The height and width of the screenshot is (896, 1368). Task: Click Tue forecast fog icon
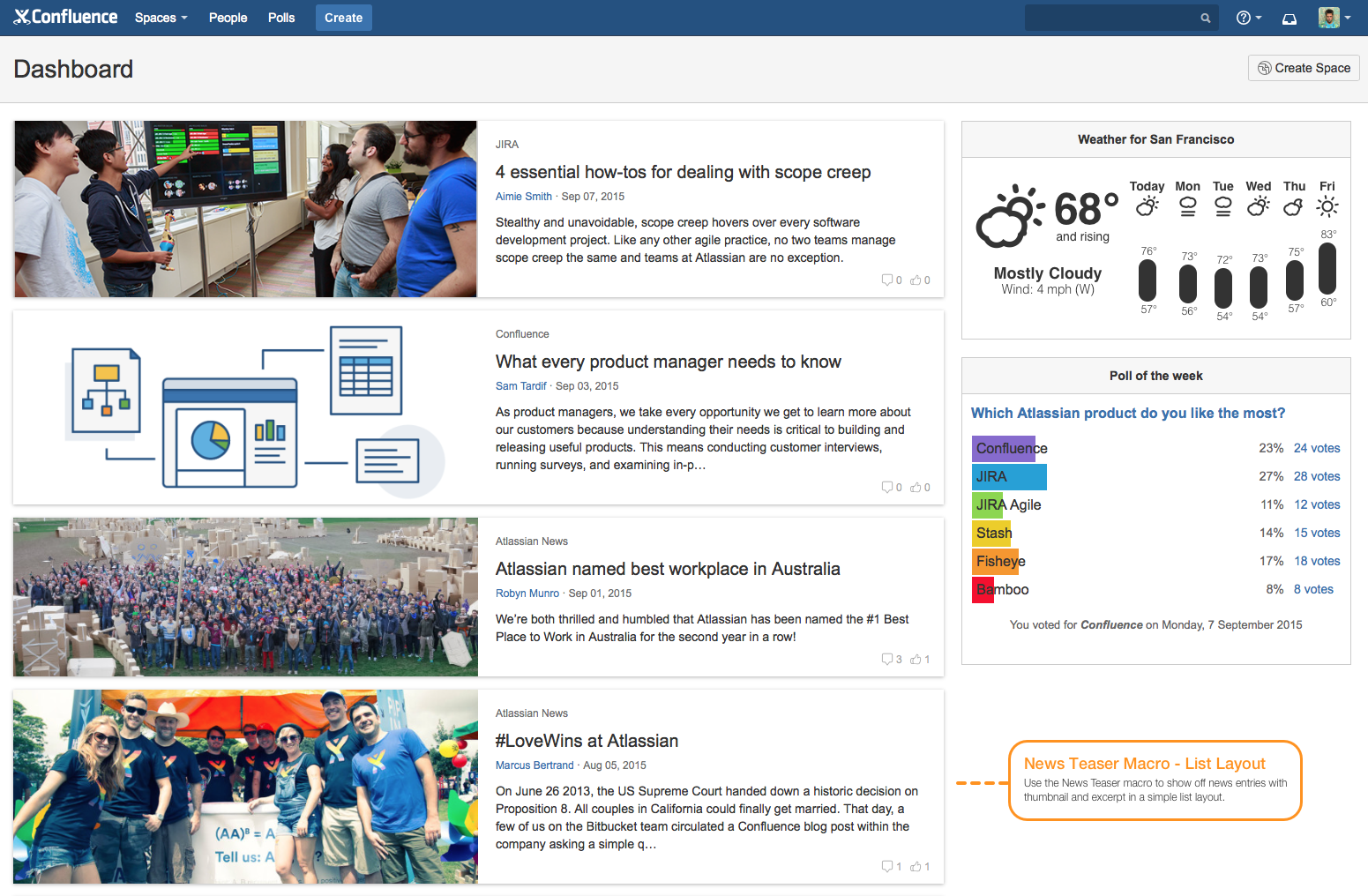[x=1223, y=207]
